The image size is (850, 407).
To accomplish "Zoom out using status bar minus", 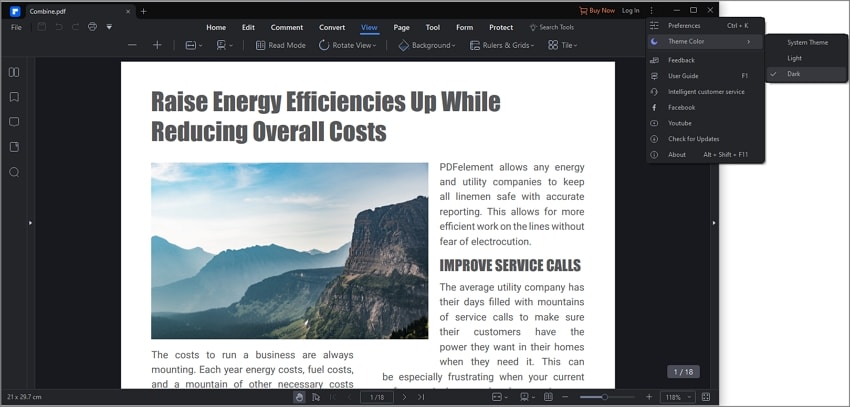I will pos(565,397).
